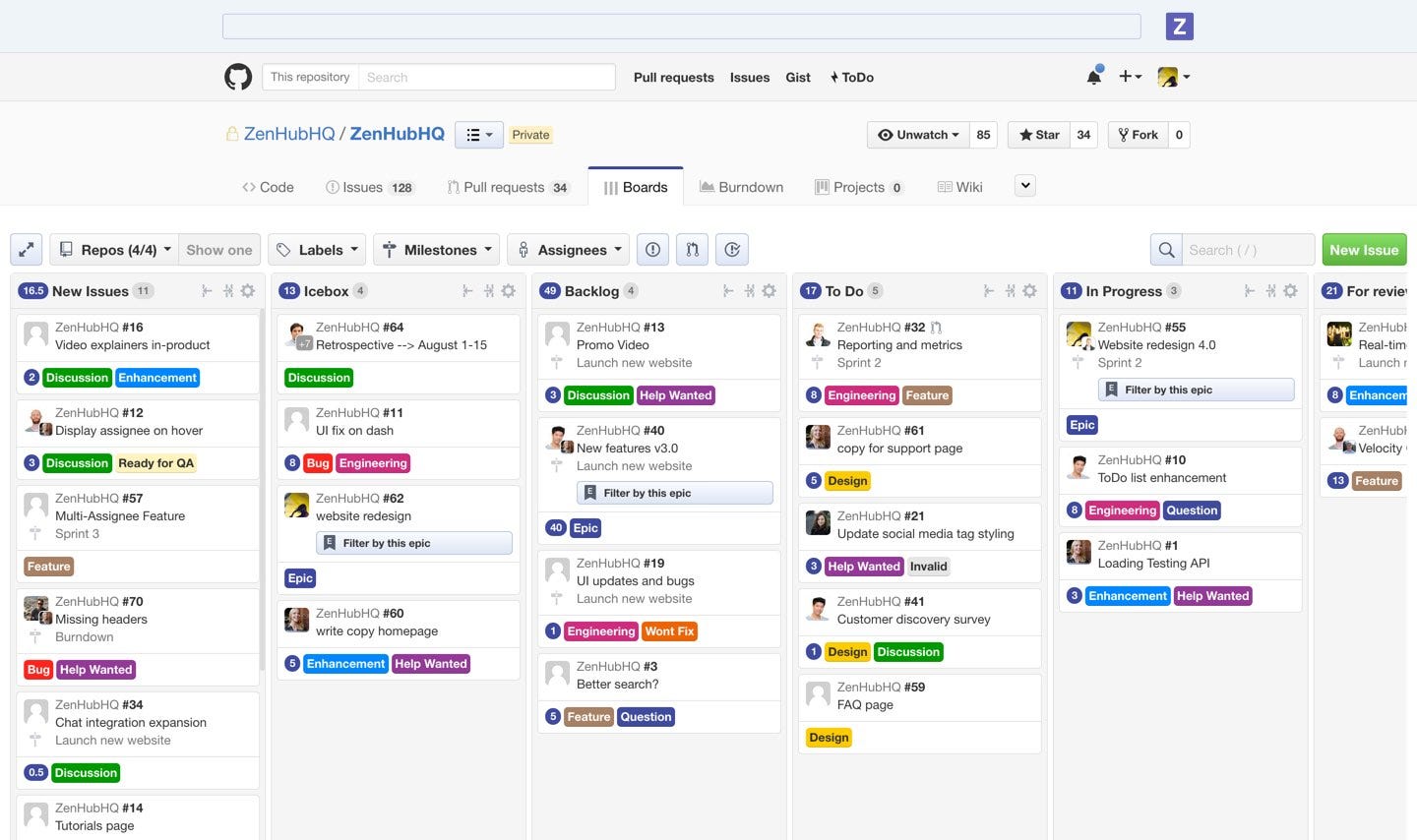Open In Progress pipeline gear settings
The height and width of the screenshot is (840, 1417).
click(x=1291, y=291)
